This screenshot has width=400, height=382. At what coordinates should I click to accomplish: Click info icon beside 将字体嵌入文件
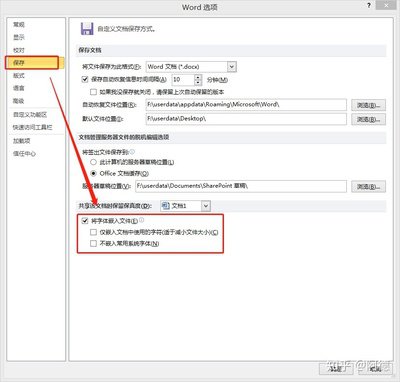[142, 220]
